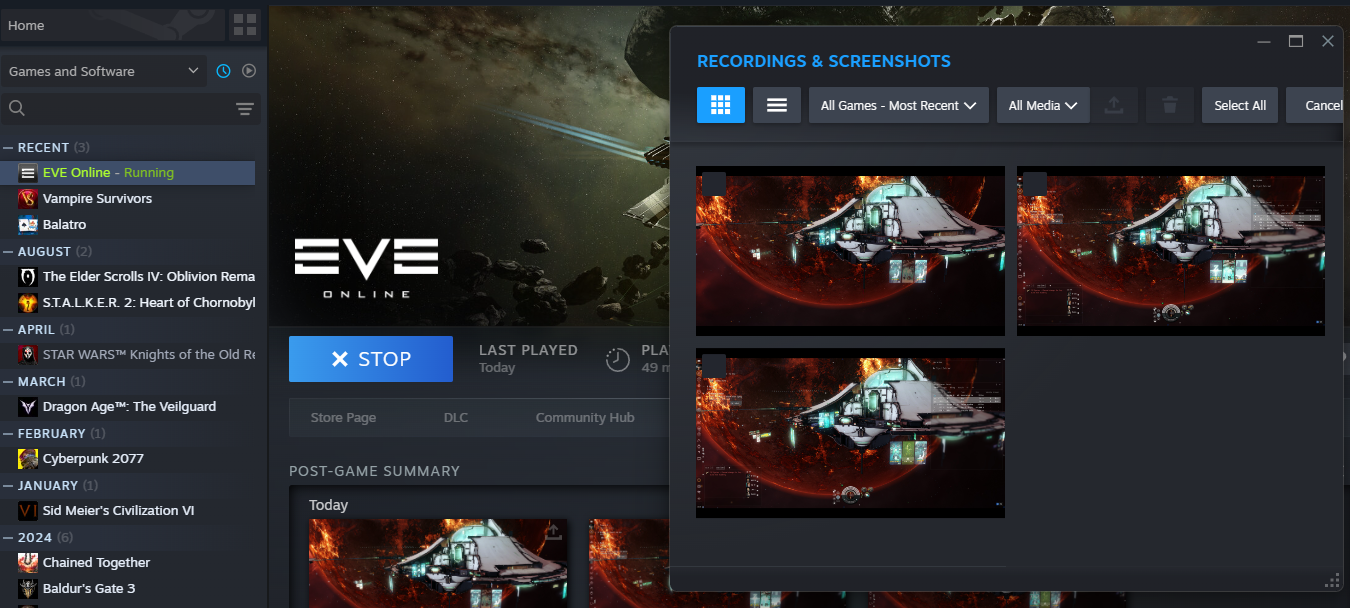1350x608 pixels.
Task: Select the Vampire Survivors game icon
Action: click(x=28, y=199)
